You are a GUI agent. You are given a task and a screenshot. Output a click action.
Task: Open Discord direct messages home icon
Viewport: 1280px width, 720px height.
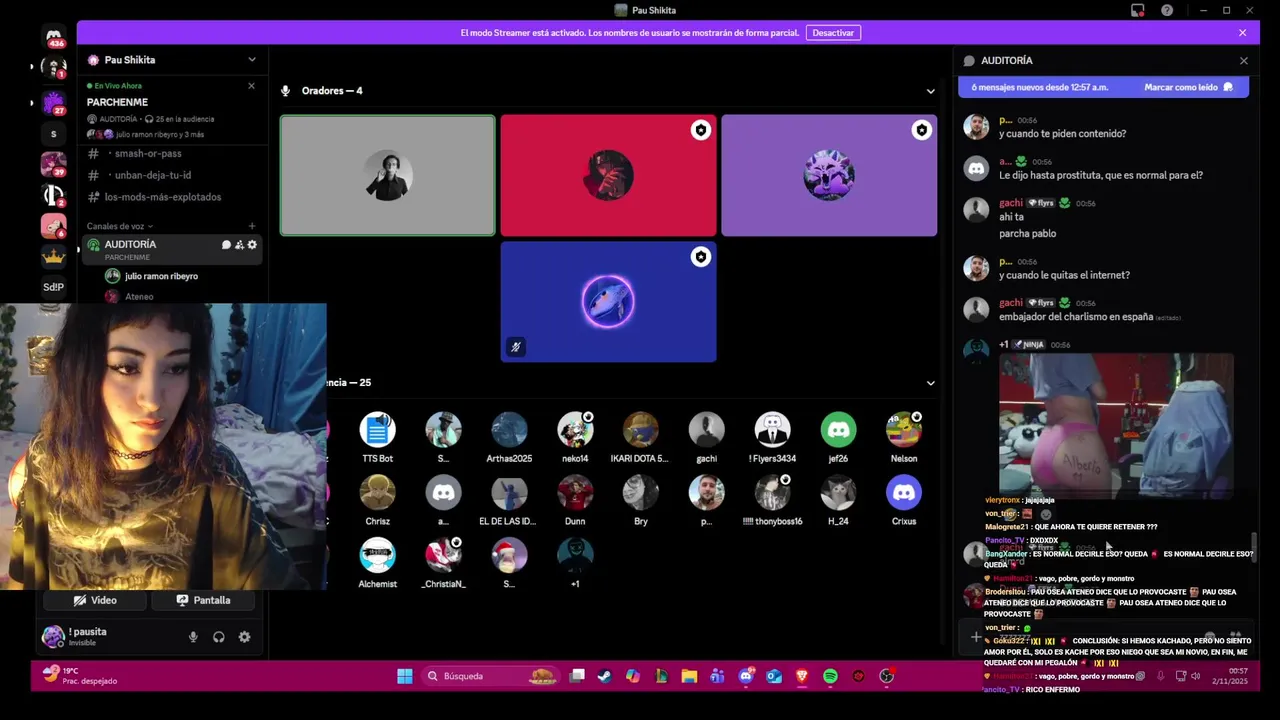point(54,37)
